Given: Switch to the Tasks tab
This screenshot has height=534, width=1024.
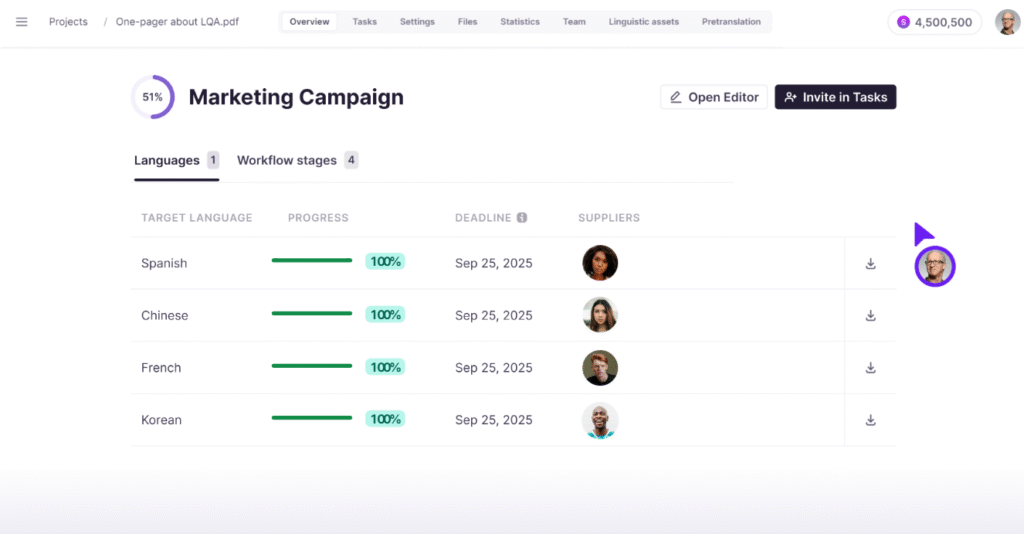Looking at the screenshot, I should (364, 22).
